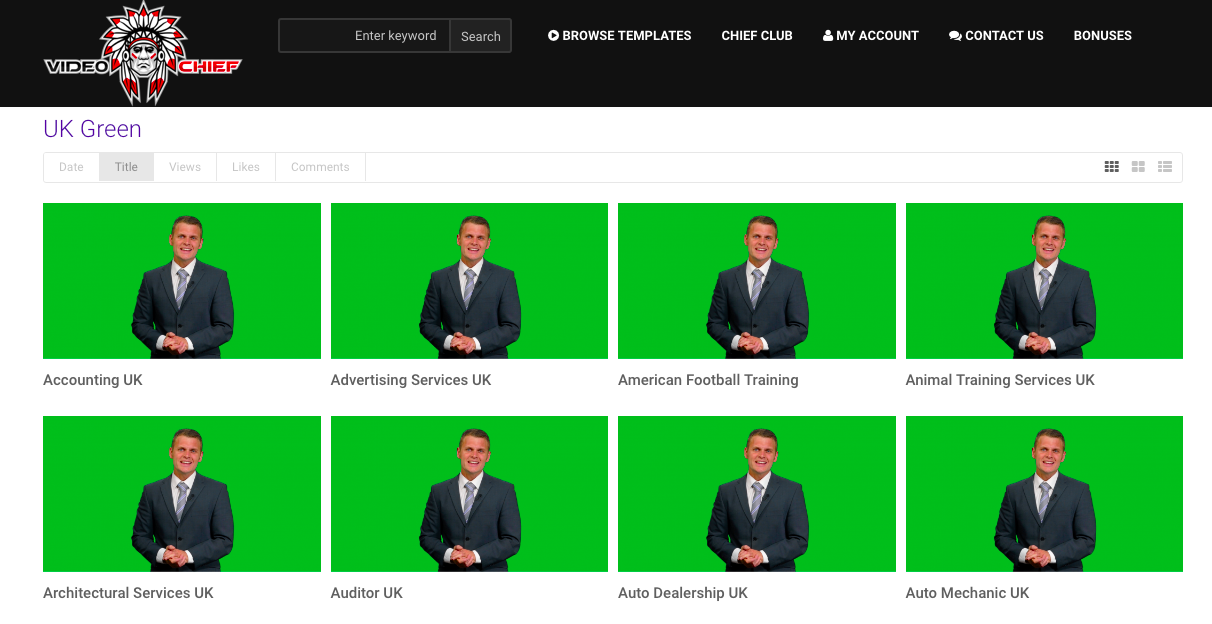1212x624 pixels.
Task: Switch to list view icon
Action: (x=1165, y=167)
